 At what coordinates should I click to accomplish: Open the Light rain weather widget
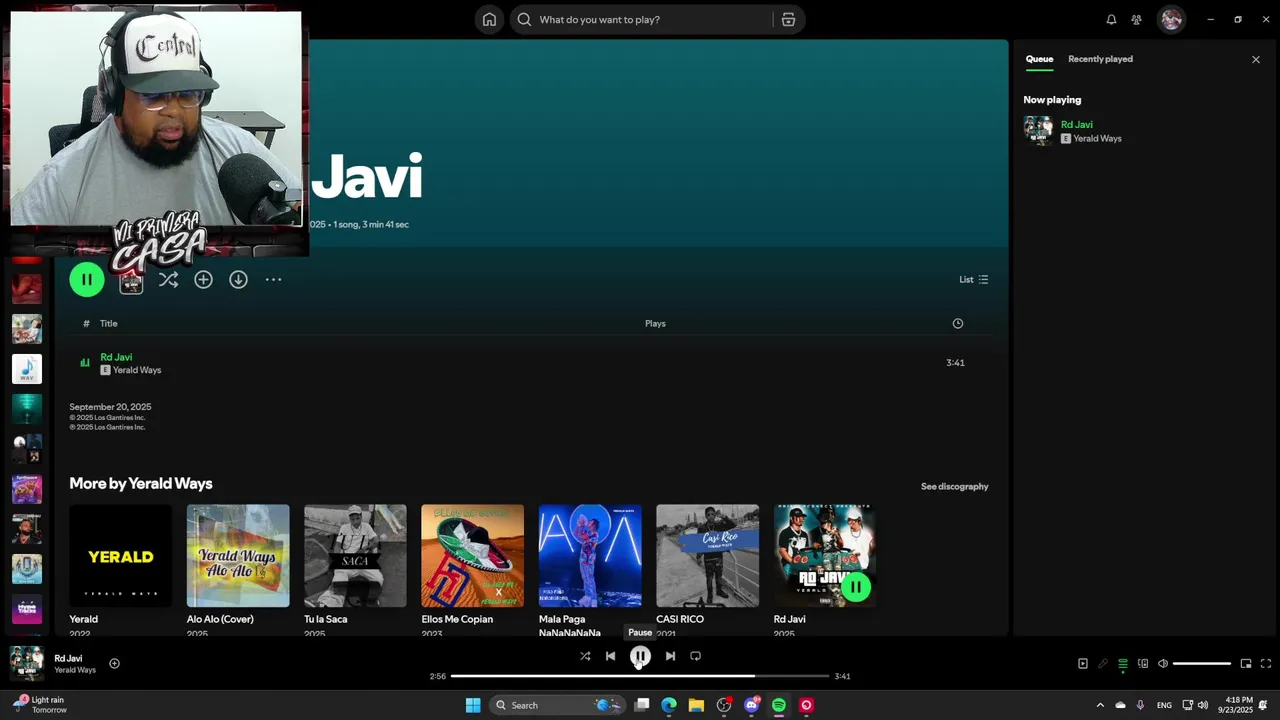(40, 705)
